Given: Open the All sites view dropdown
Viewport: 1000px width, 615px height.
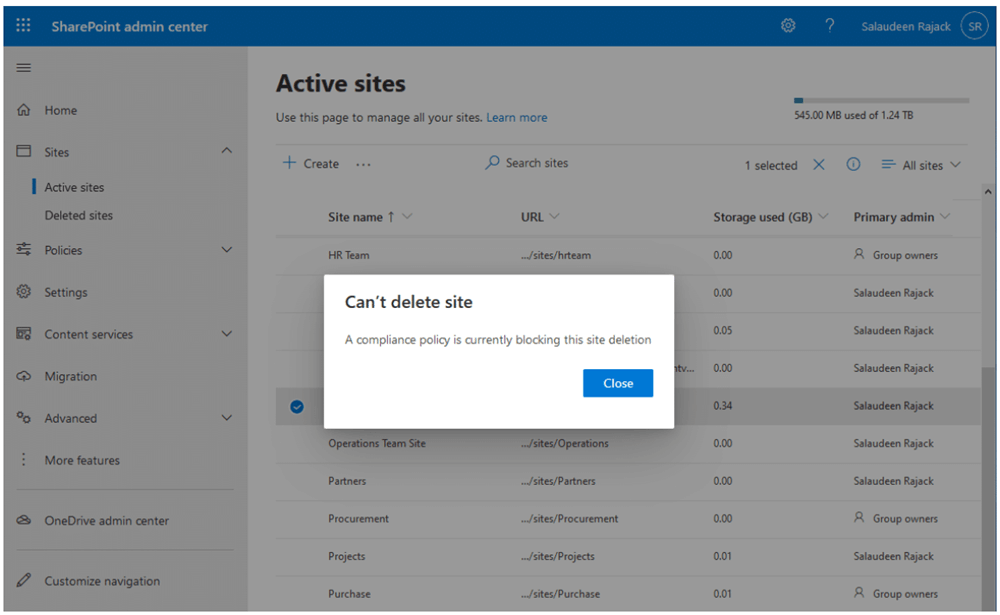Looking at the screenshot, I should (921, 165).
